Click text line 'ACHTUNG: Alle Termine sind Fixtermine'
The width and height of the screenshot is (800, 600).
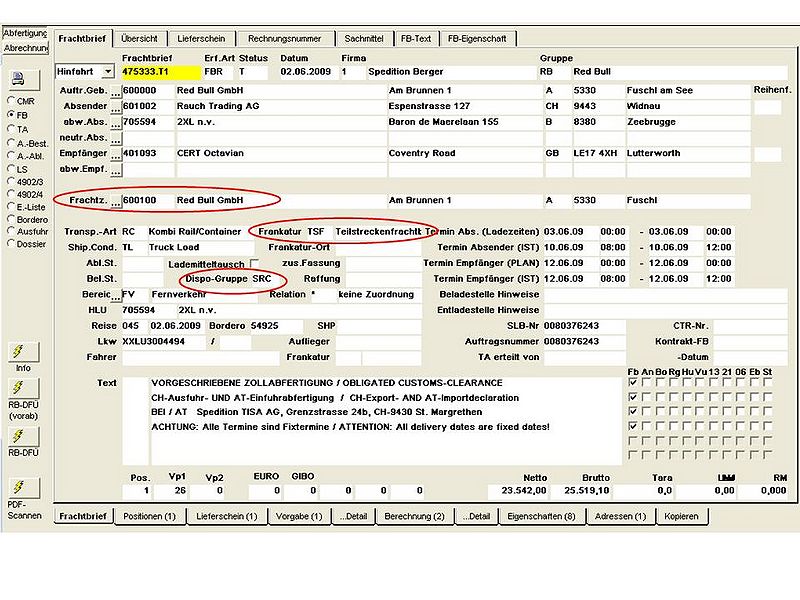[241, 427]
